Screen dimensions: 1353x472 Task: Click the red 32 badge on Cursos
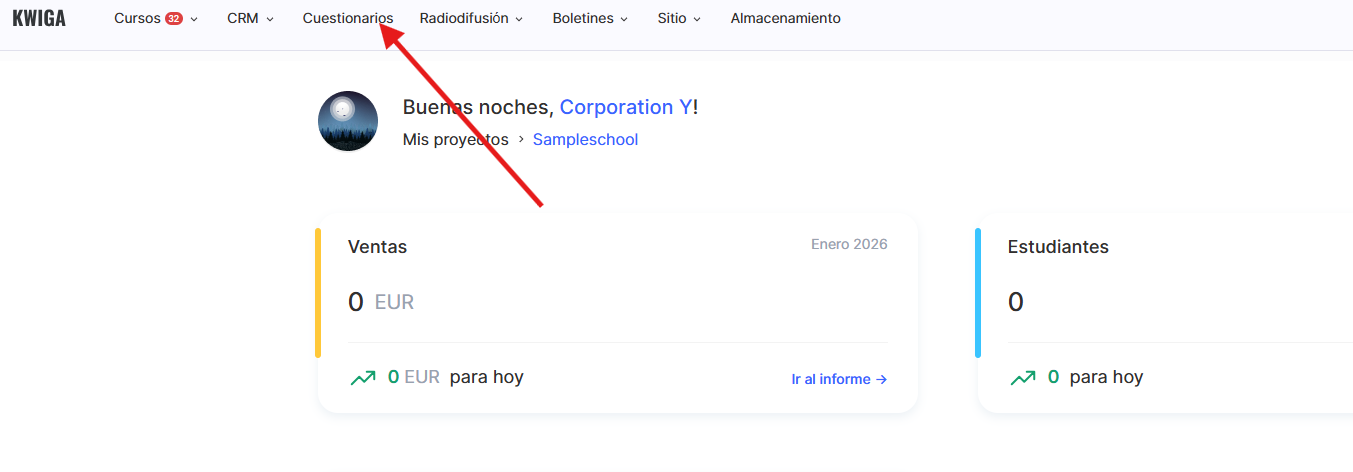tap(174, 19)
